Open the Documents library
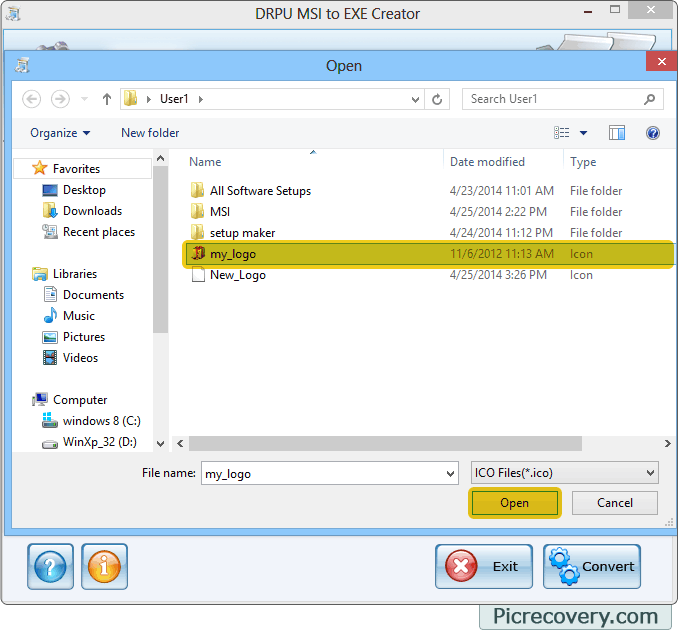The width and height of the screenshot is (678, 630). point(93,295)
